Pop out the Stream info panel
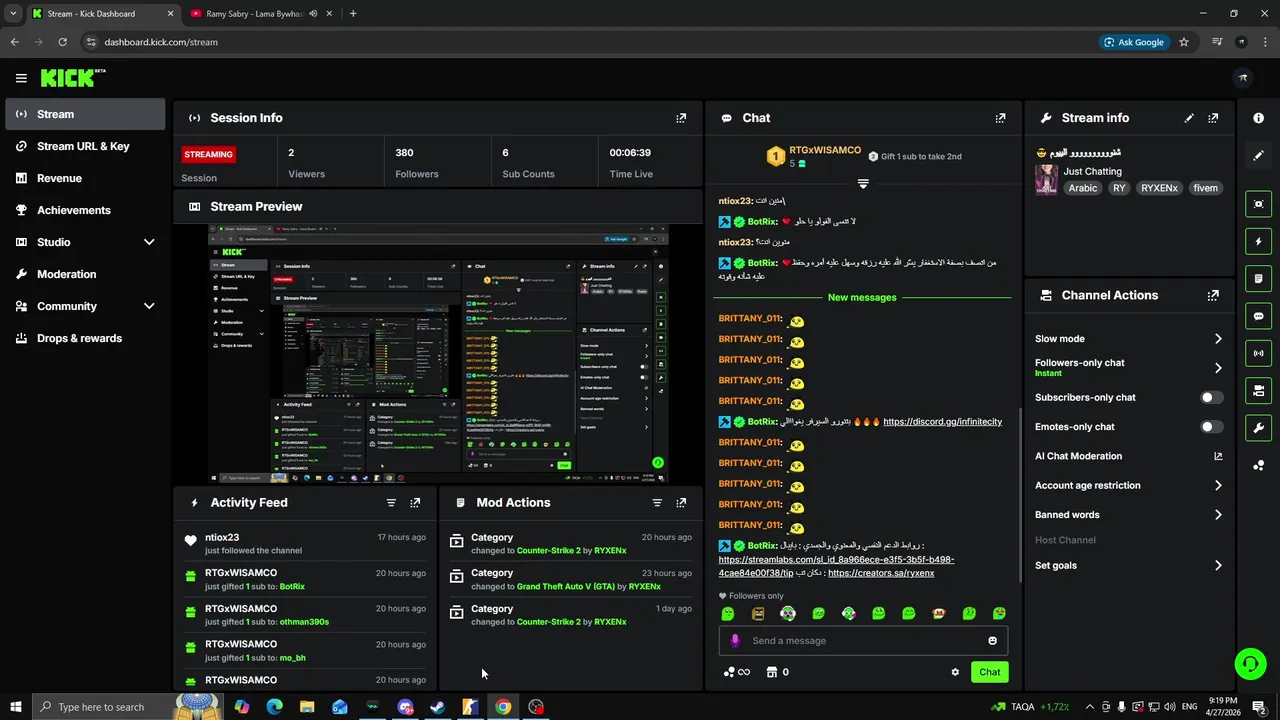Screen dimensions: 1280x720 (1213, 118)
